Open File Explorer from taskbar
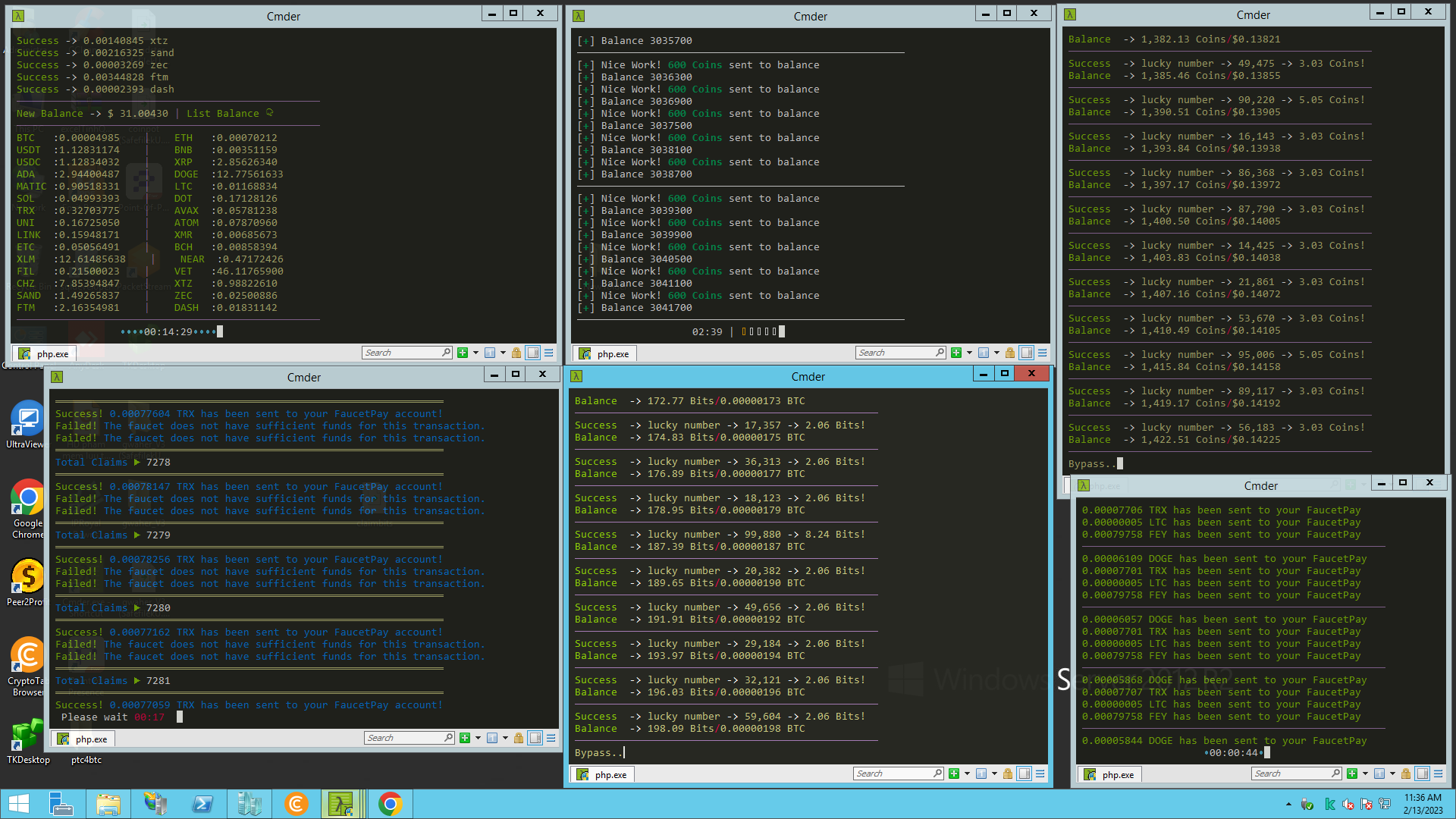The image size is (1456, 819). 108,804
